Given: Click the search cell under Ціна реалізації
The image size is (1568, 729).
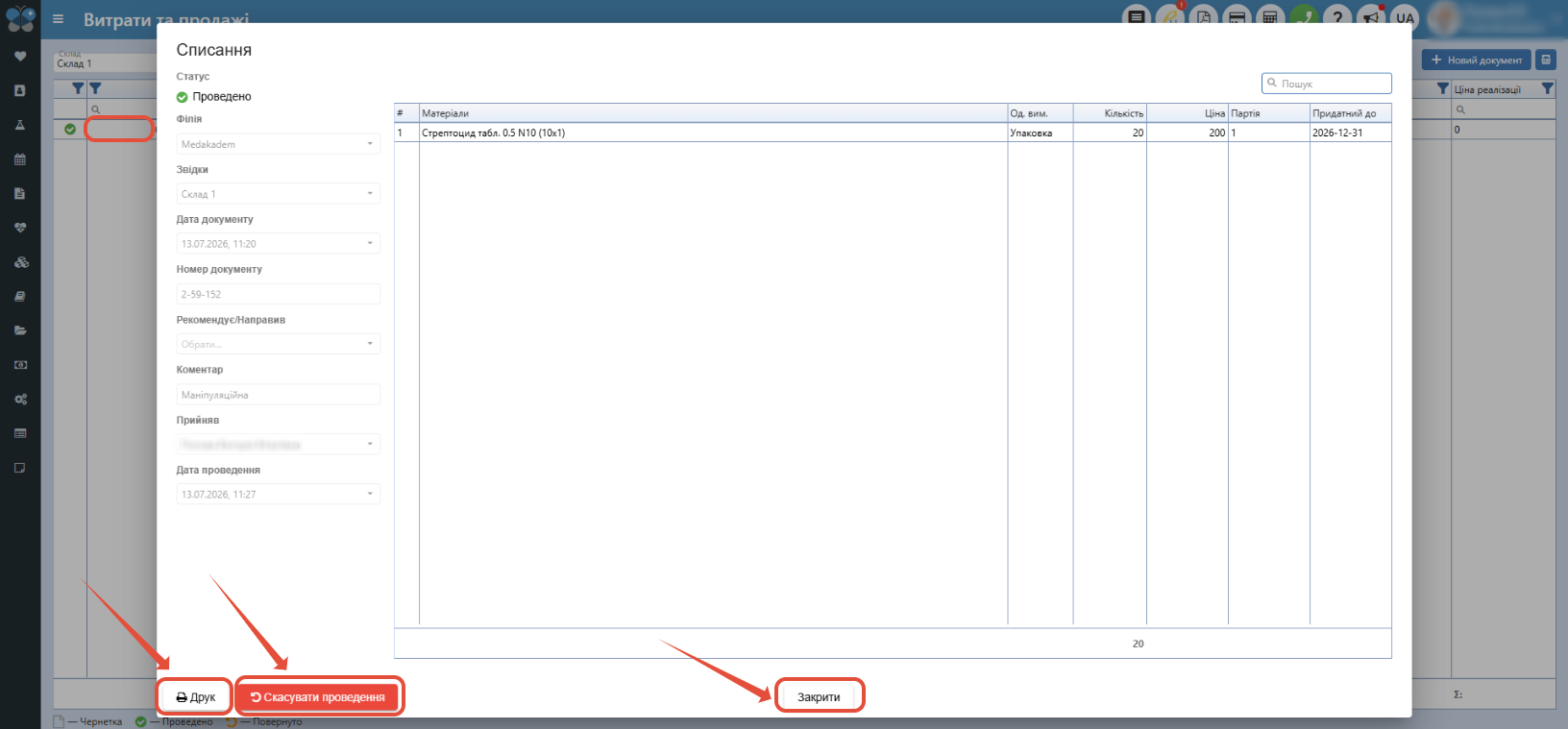Looking at the screenshot, I should click(1503, 109).
